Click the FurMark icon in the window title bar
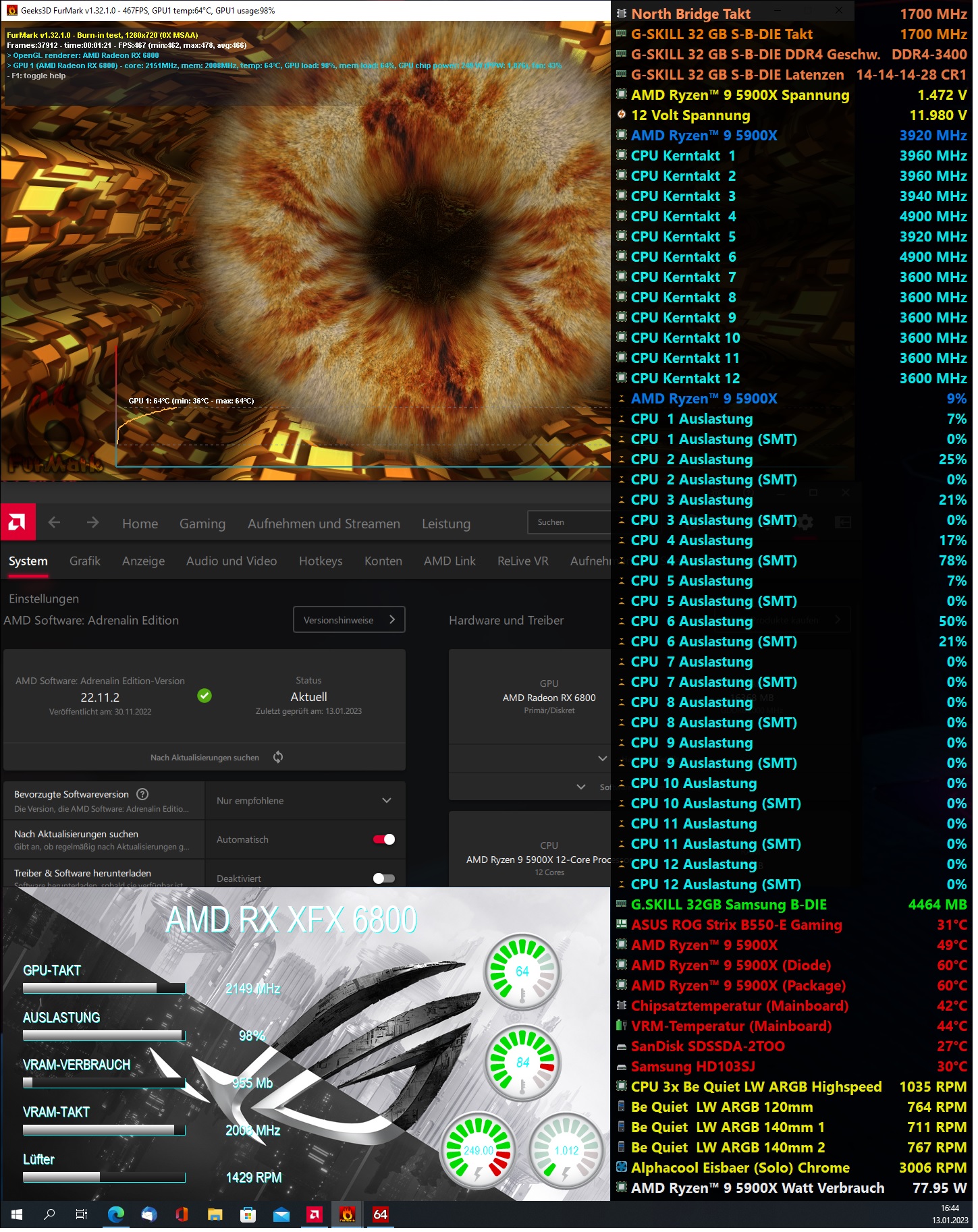The image size is (978, 1232). pos(11,10)
